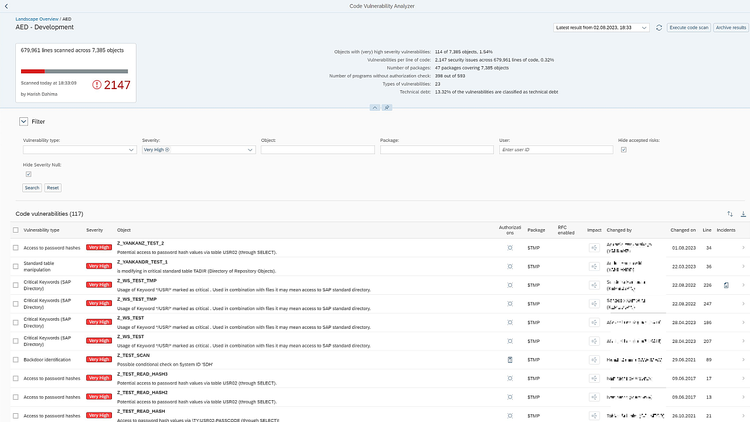This screenshot has width=750, height=422.
Task: Open table sort settings icon
Action: (730, 214)
